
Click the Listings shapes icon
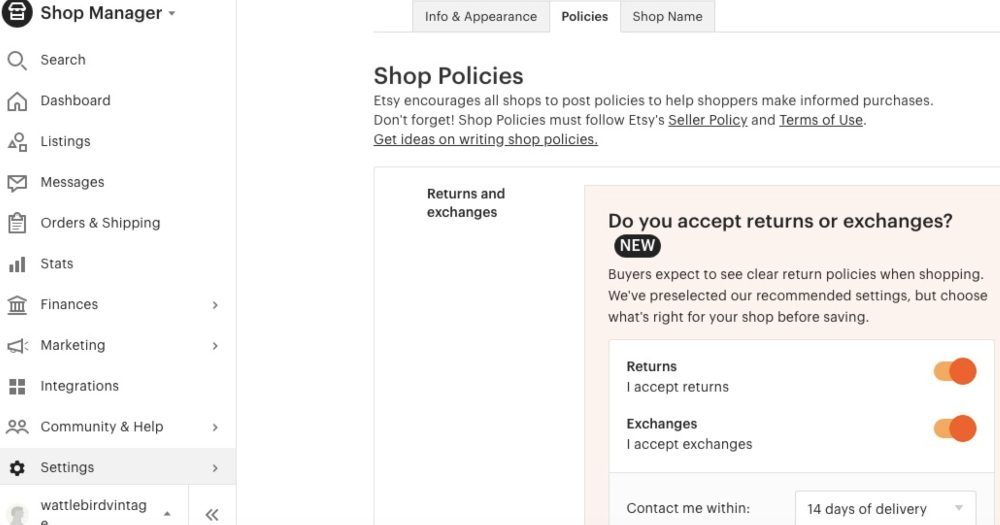click(x=17, y=142)
